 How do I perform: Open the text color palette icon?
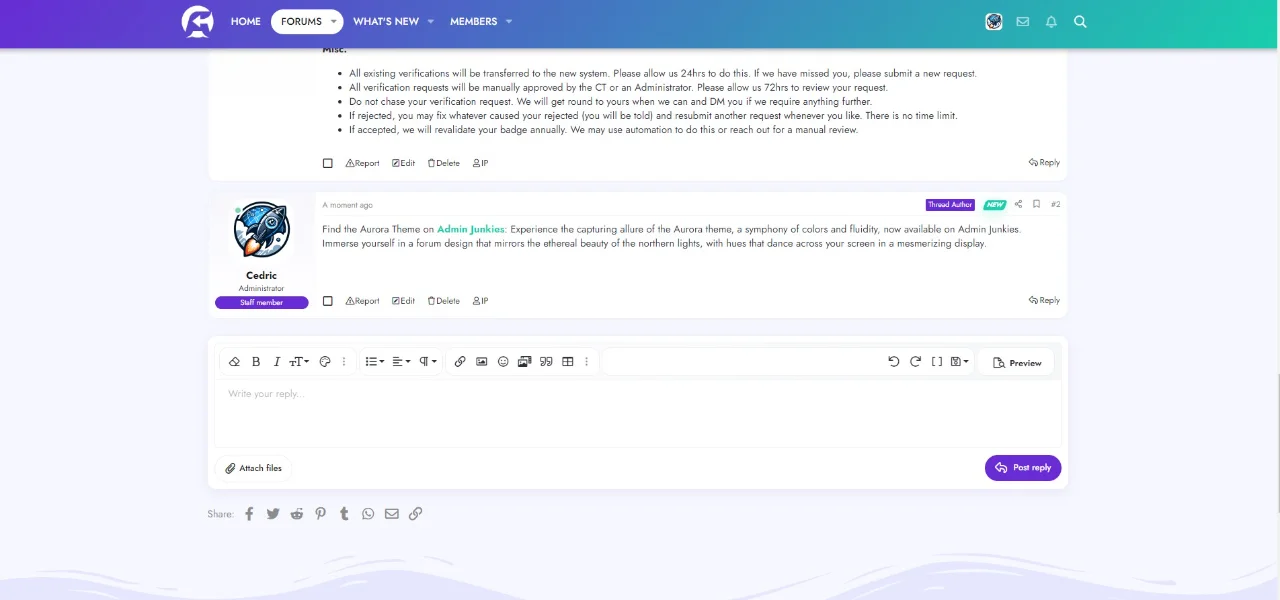pos(325,362)
